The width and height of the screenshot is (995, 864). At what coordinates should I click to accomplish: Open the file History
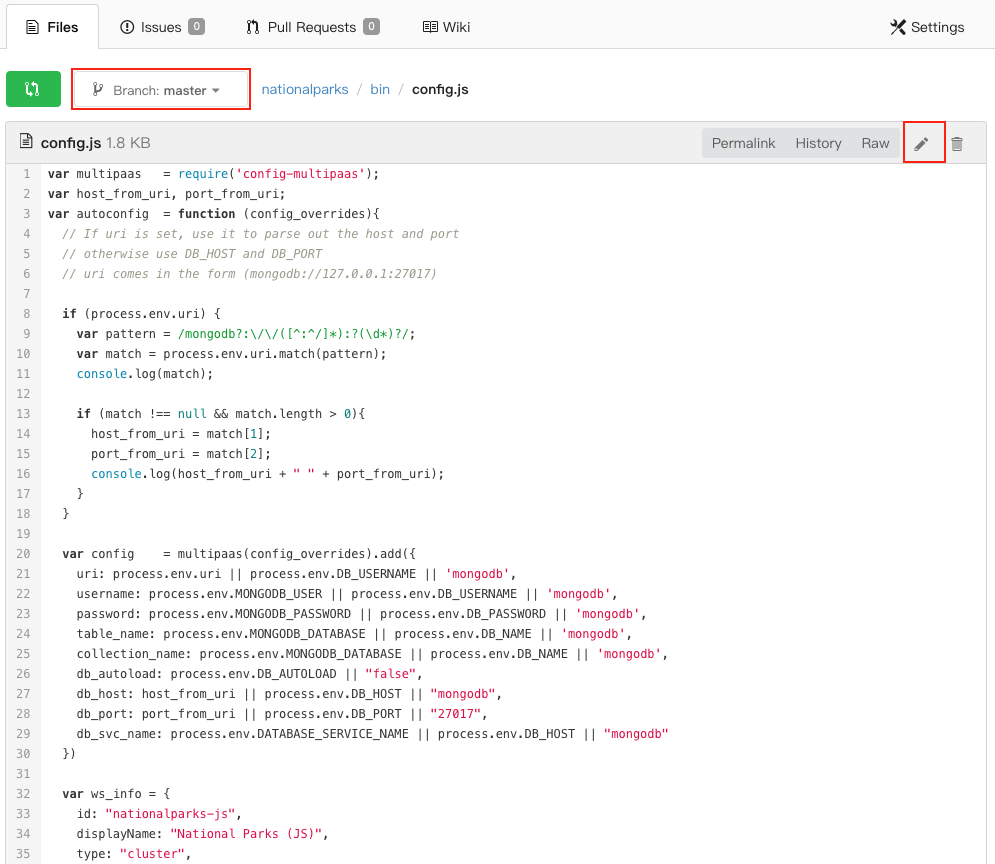pos(818,142)
